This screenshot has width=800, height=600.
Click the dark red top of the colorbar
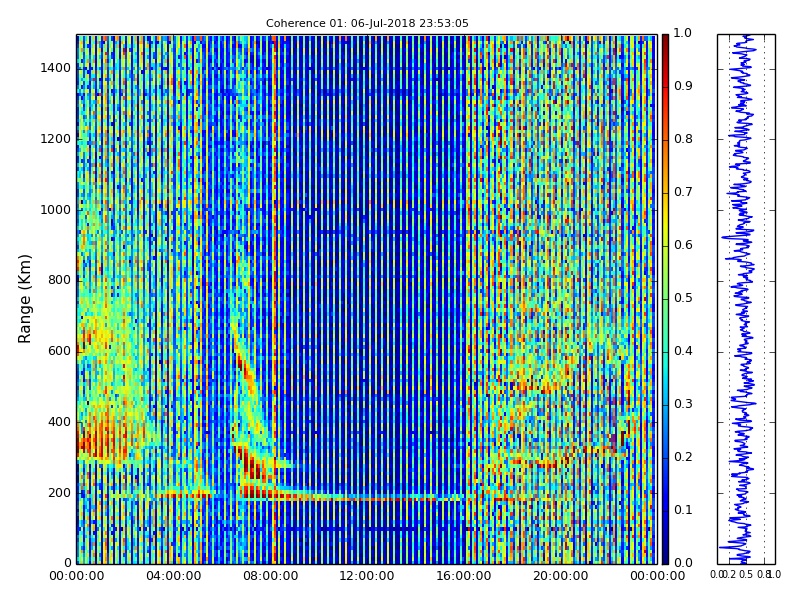point(665,41)
